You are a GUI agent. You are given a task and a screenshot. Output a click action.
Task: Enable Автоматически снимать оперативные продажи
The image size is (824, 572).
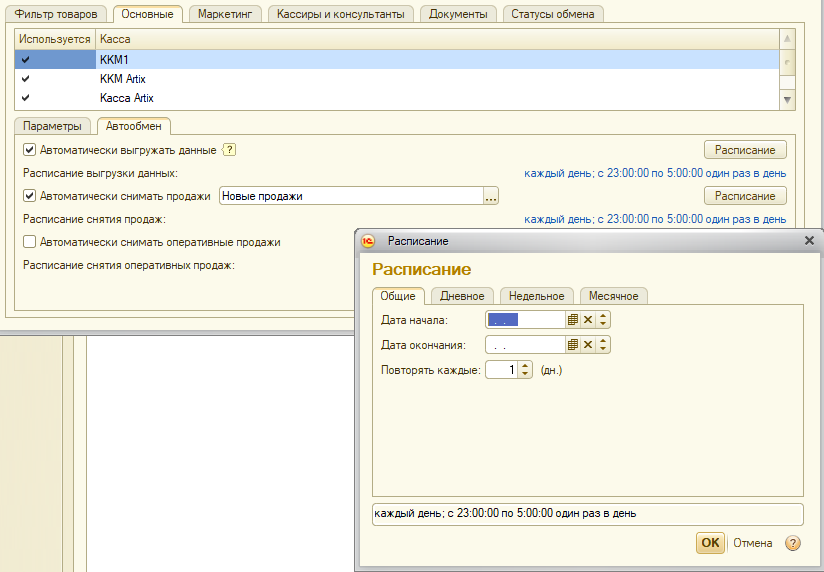pos(30,242)
